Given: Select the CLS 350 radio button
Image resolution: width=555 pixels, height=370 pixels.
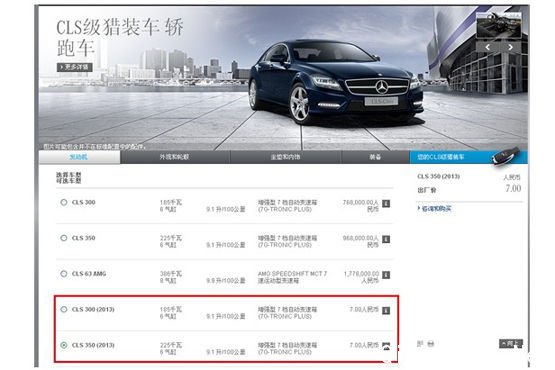Looking at the screenshot, I should [x=64, y=238].
